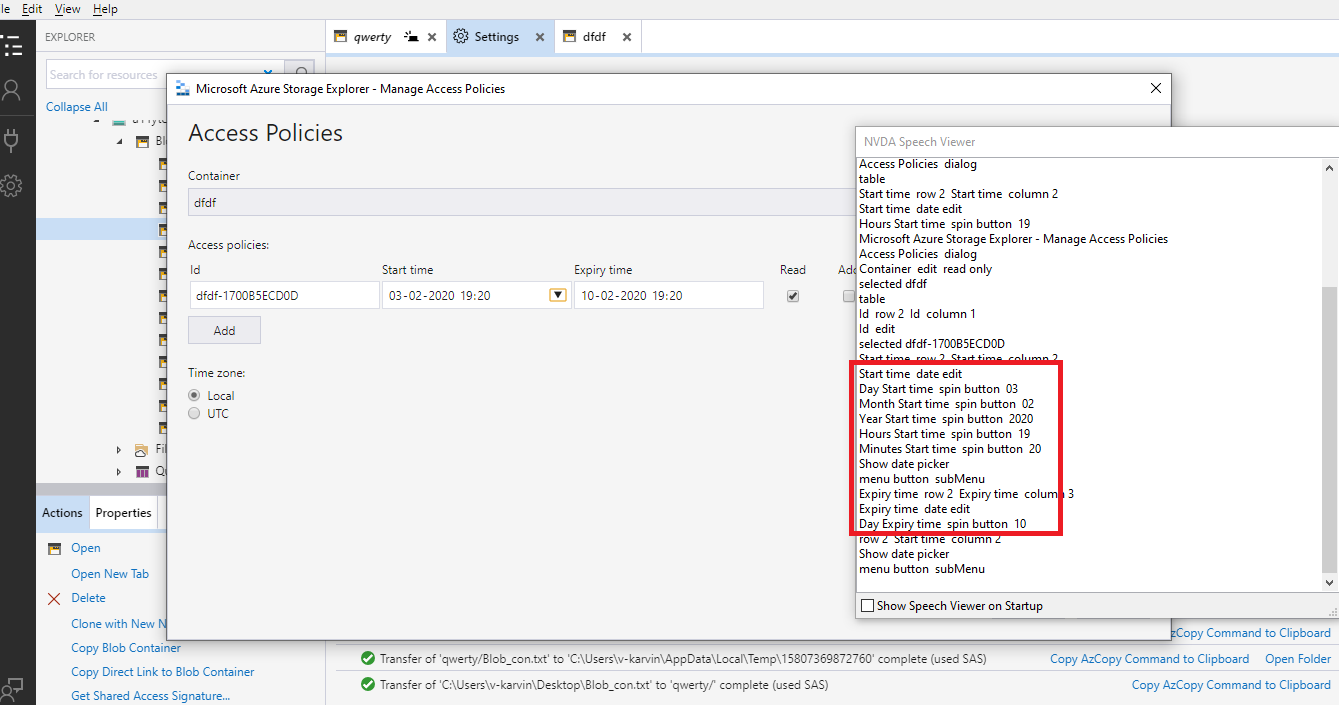Viewport: 1339px width, 705px height.
Task: Open the Edit menu
Action: click(x=31, y=8)
